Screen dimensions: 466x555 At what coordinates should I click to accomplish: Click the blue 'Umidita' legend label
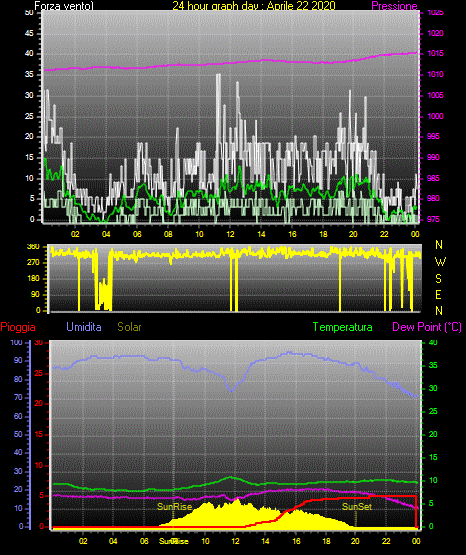tap(84, 327)
